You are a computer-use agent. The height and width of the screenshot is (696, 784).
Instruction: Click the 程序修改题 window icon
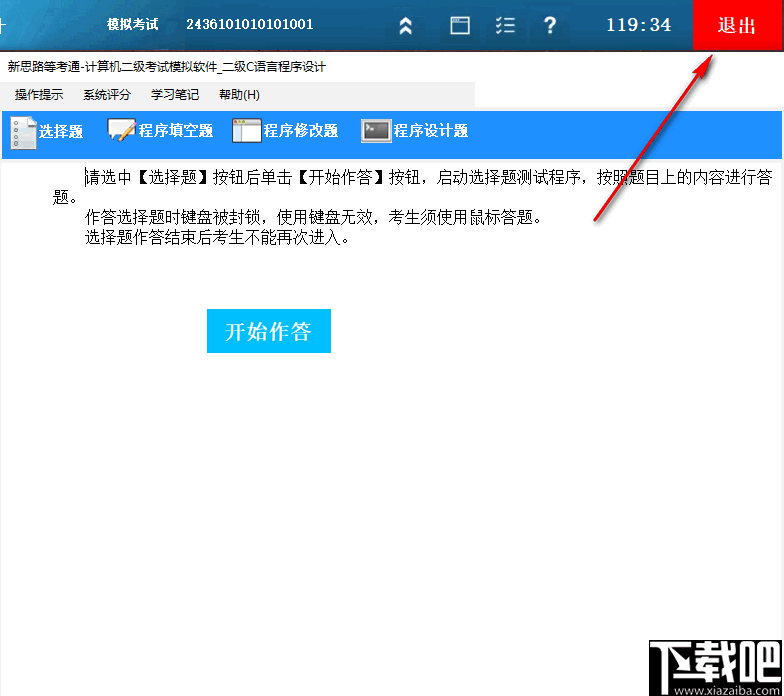(x=246, y=130)
